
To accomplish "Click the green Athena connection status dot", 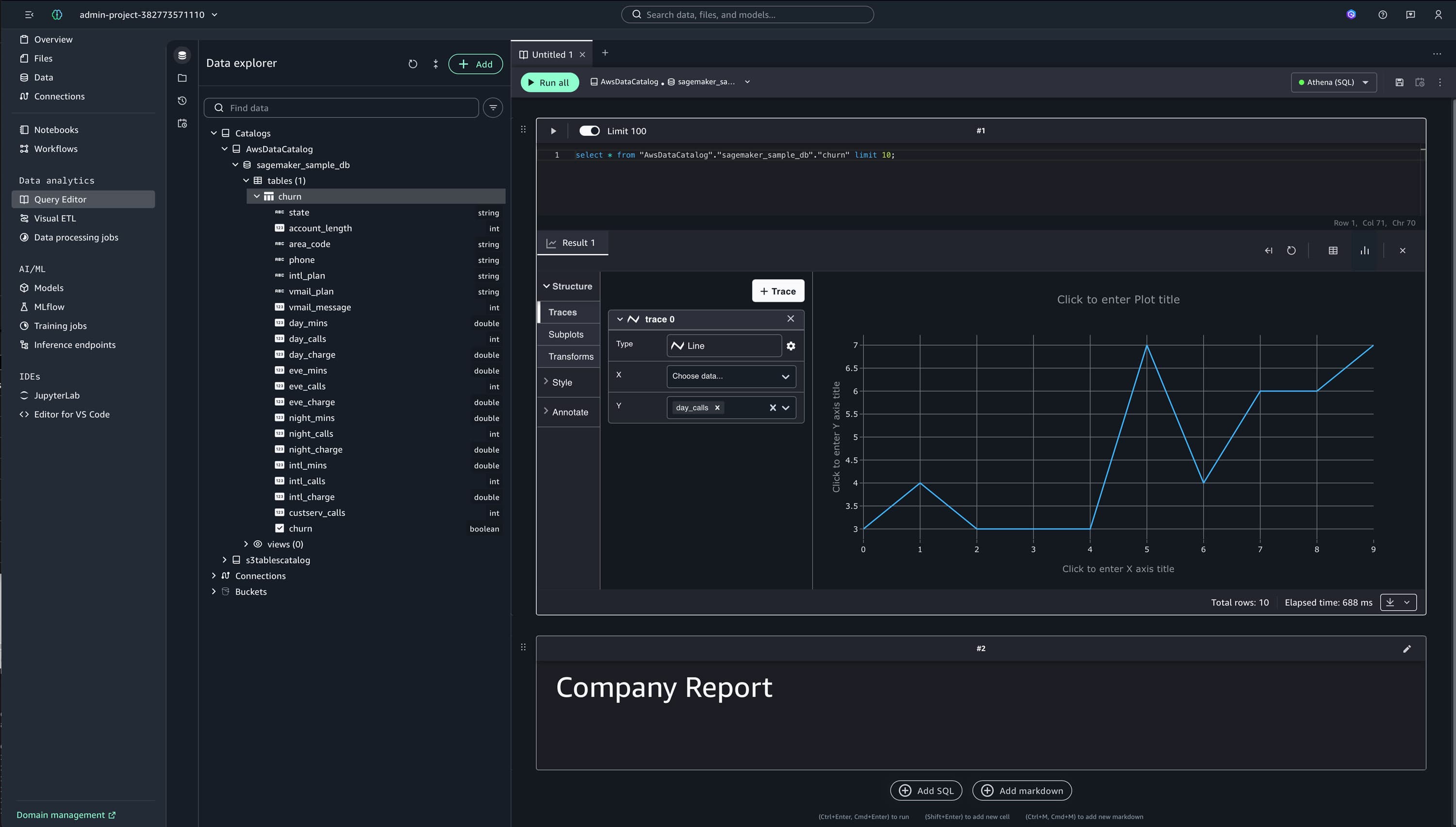I will coord(1301,82).
